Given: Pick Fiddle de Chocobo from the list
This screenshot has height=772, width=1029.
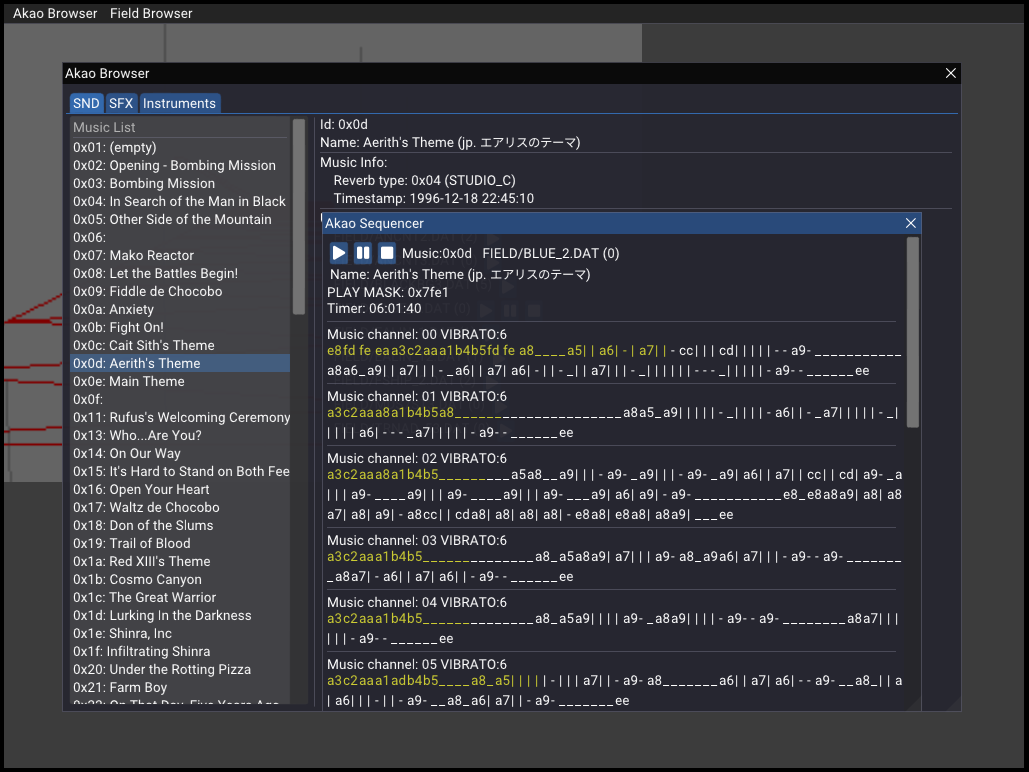Looking at the screenshot, I should click(x=147, y=291).
